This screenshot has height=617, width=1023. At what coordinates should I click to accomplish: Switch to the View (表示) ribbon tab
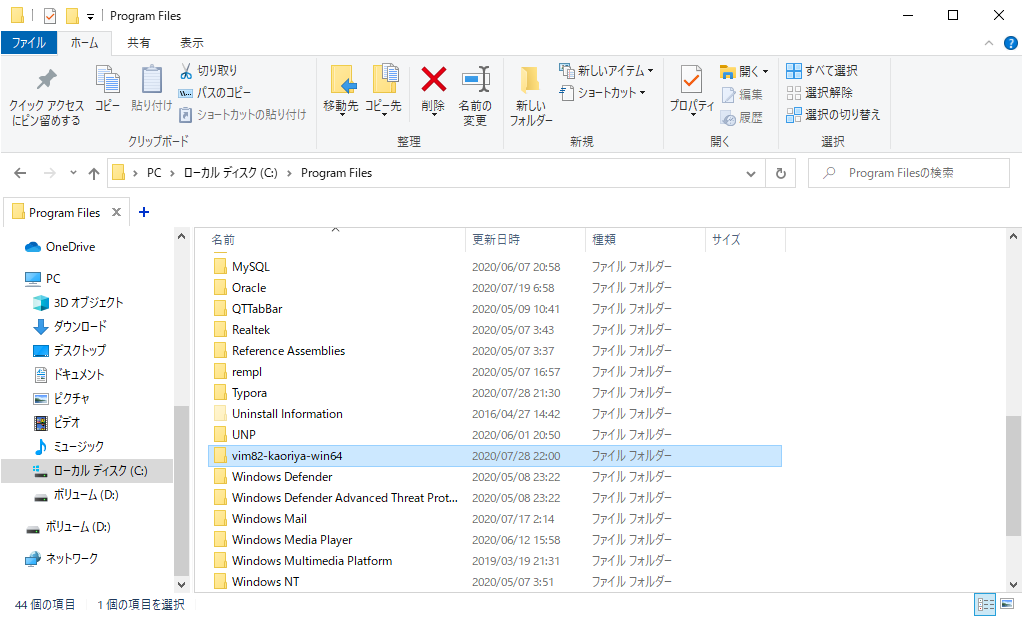[192, 43]
